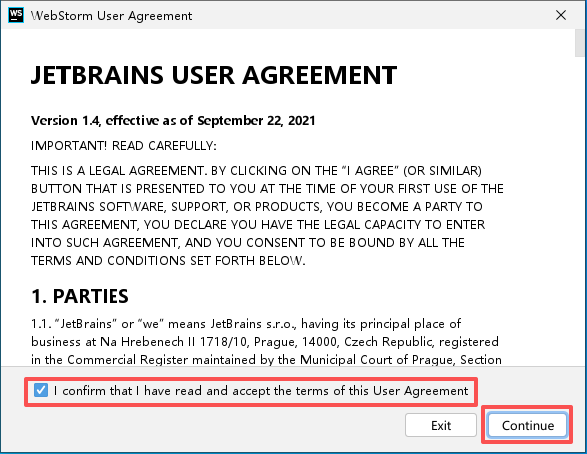Click the heading "JETBRAINS USER AGREEMENT"

pos(214,75)
